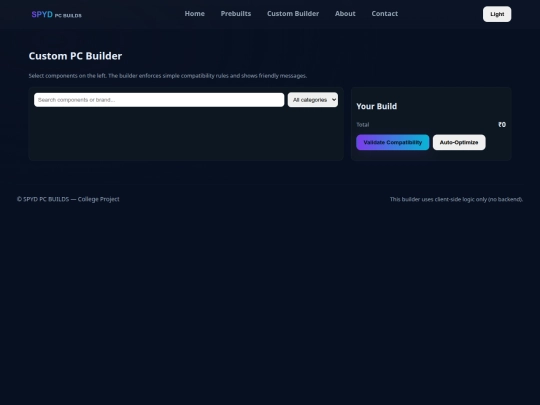Screen dimensions: 540x405
Task: Open the Prebuilts nav link
Action: tap(236, 14)
